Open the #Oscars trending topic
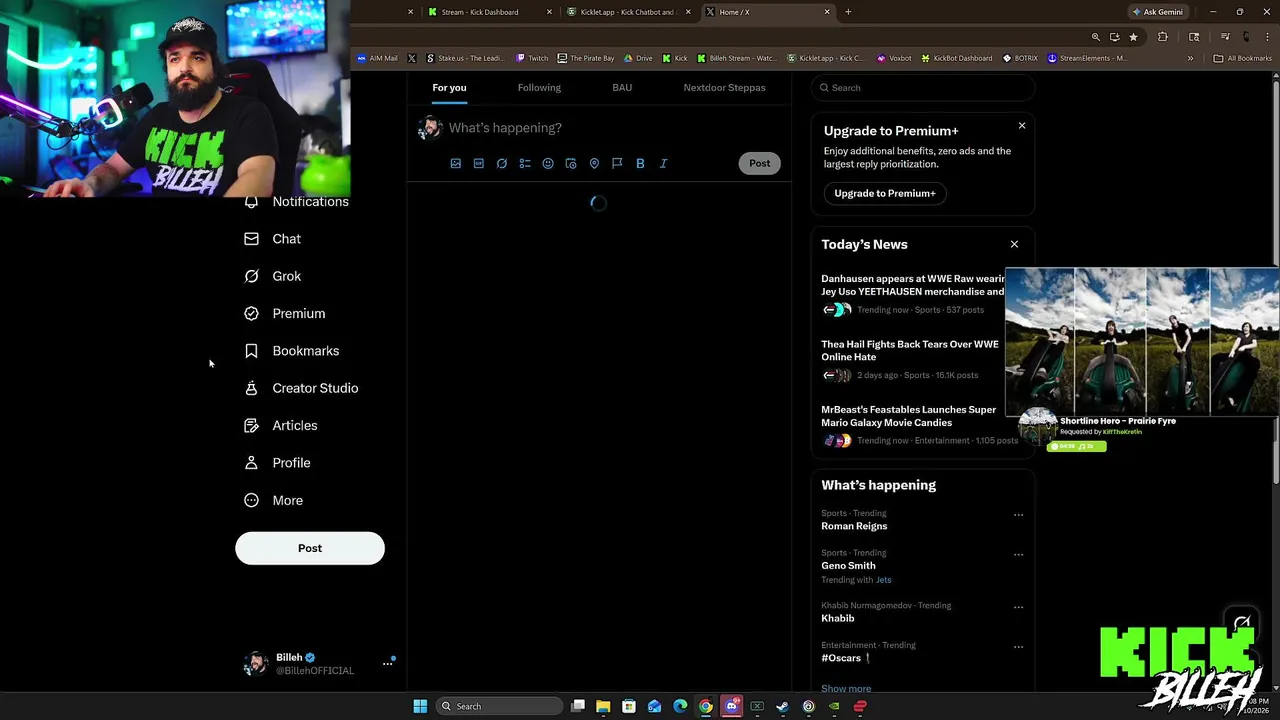1280x720 pixels. pyautogui.click(x=841, y=658)
